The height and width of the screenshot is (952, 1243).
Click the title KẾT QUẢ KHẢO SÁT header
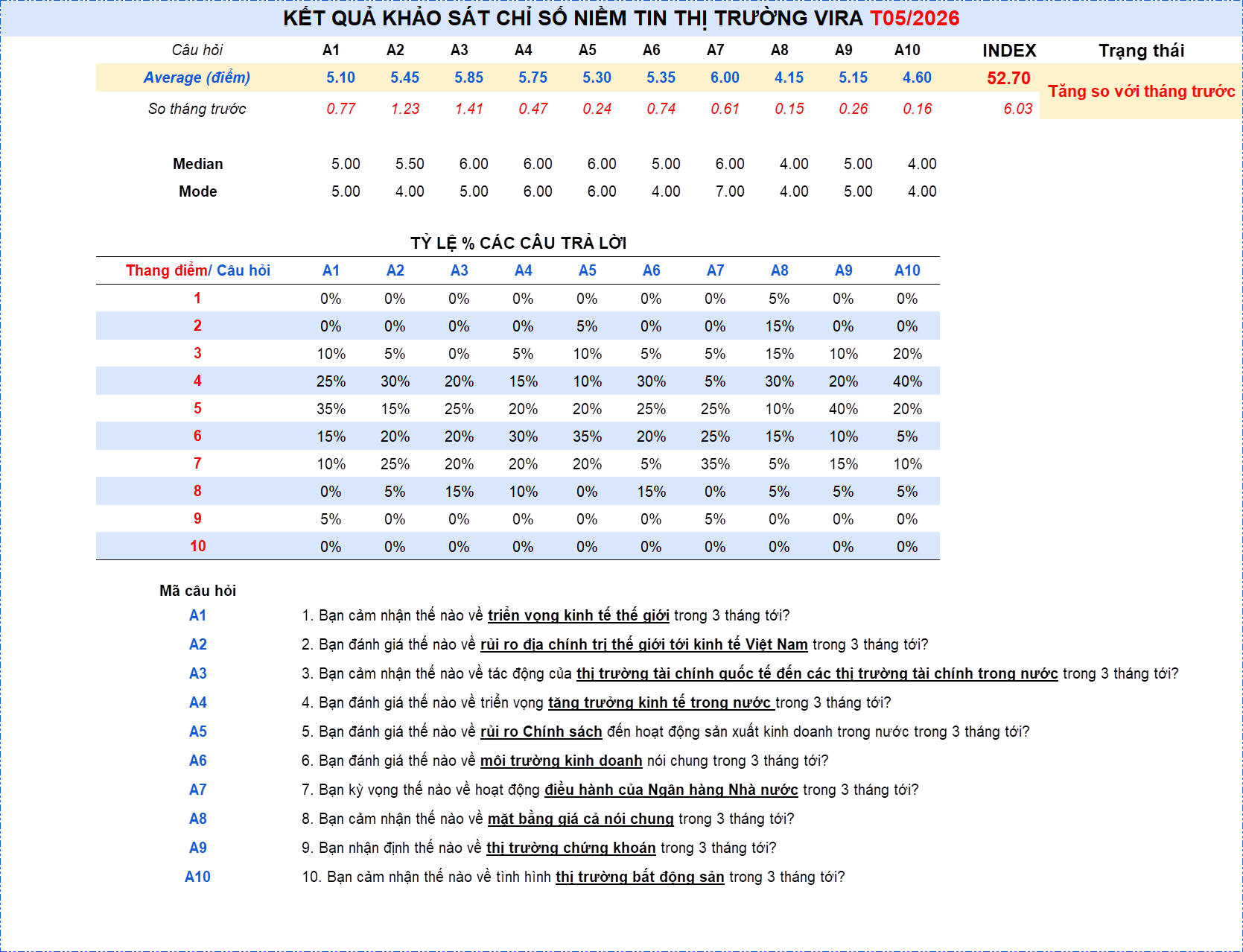coord(621,18)
